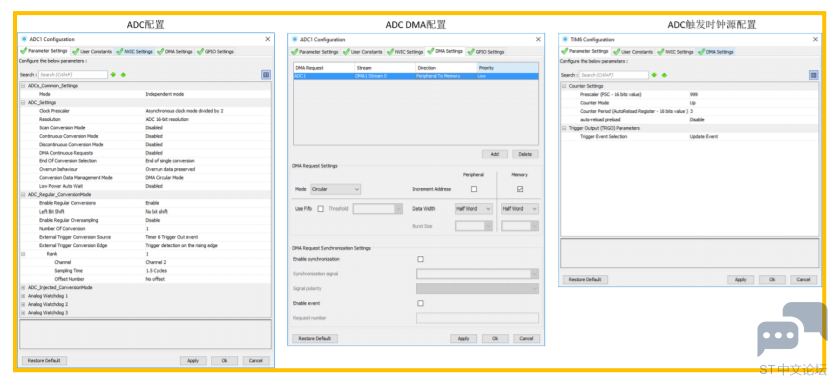Image resolution: width=836 pixels, height=385 pixels.
Task: Select the ADC1 DMA1 Stream 0 table row
Action: [416, 76]
